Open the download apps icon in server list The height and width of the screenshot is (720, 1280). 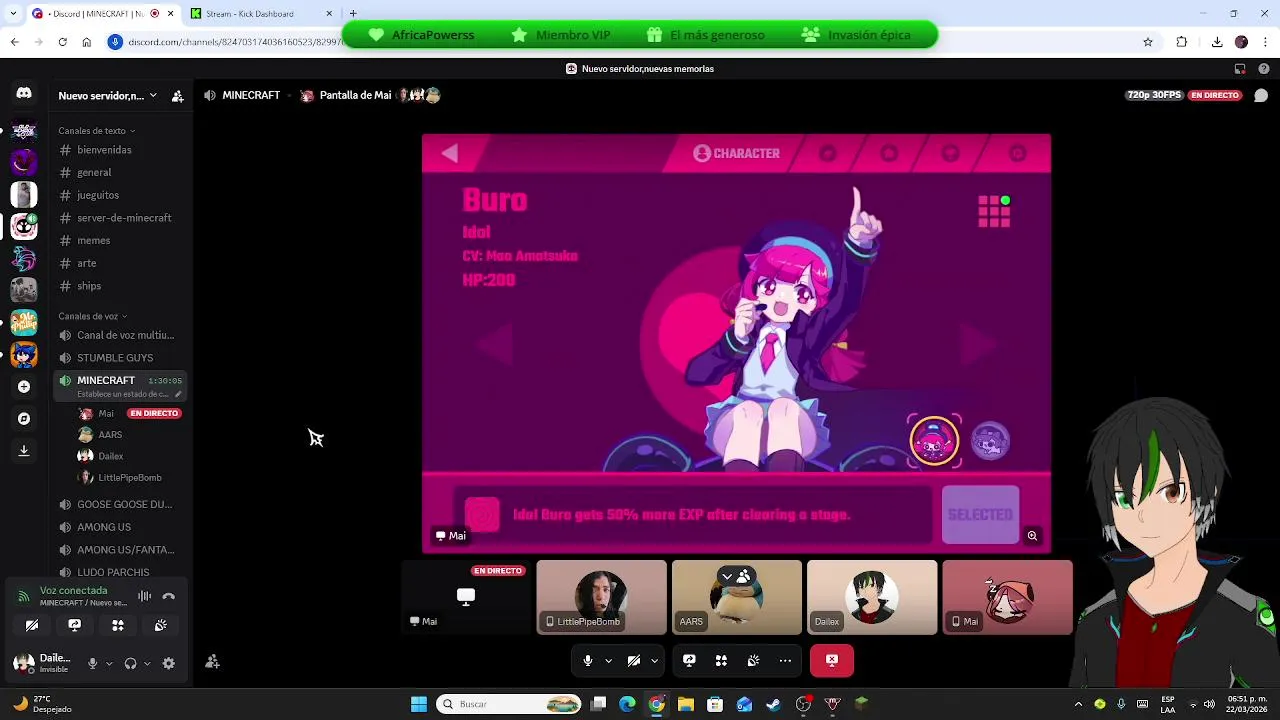click(24, 451)
